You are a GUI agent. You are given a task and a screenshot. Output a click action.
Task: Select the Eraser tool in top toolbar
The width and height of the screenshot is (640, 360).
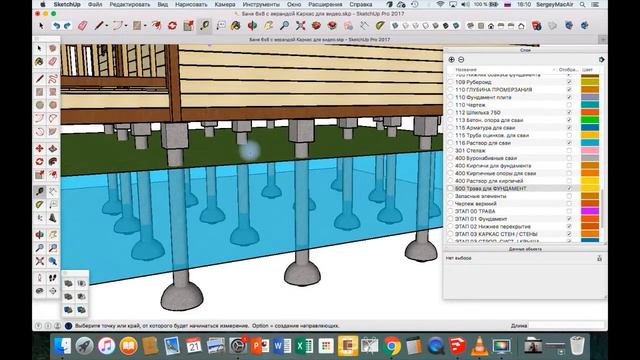pos(83,26)
